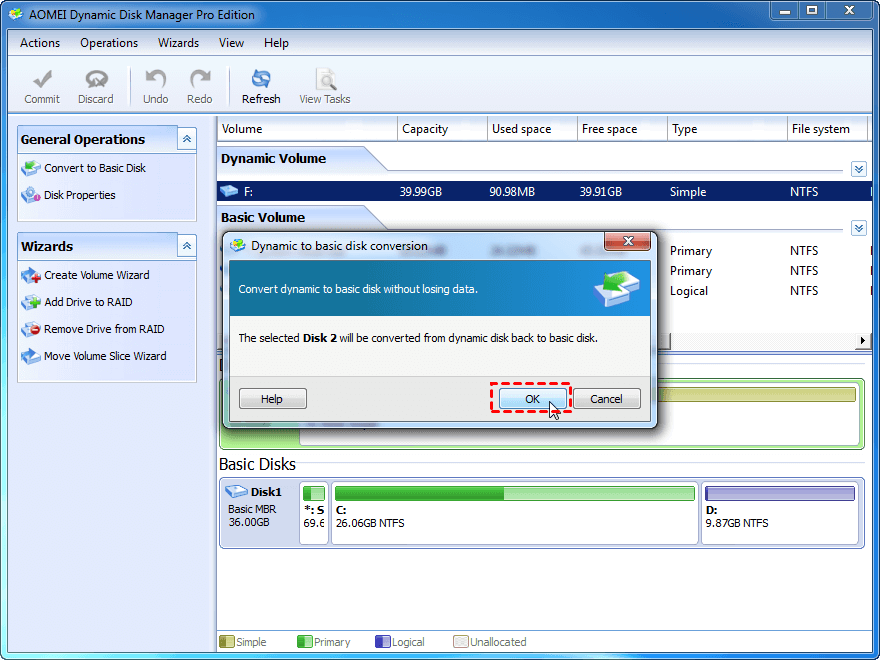Select the C: 26.06GB NTFS partition
This screenshot has width=880, height=660.
(x=515, y=513)
